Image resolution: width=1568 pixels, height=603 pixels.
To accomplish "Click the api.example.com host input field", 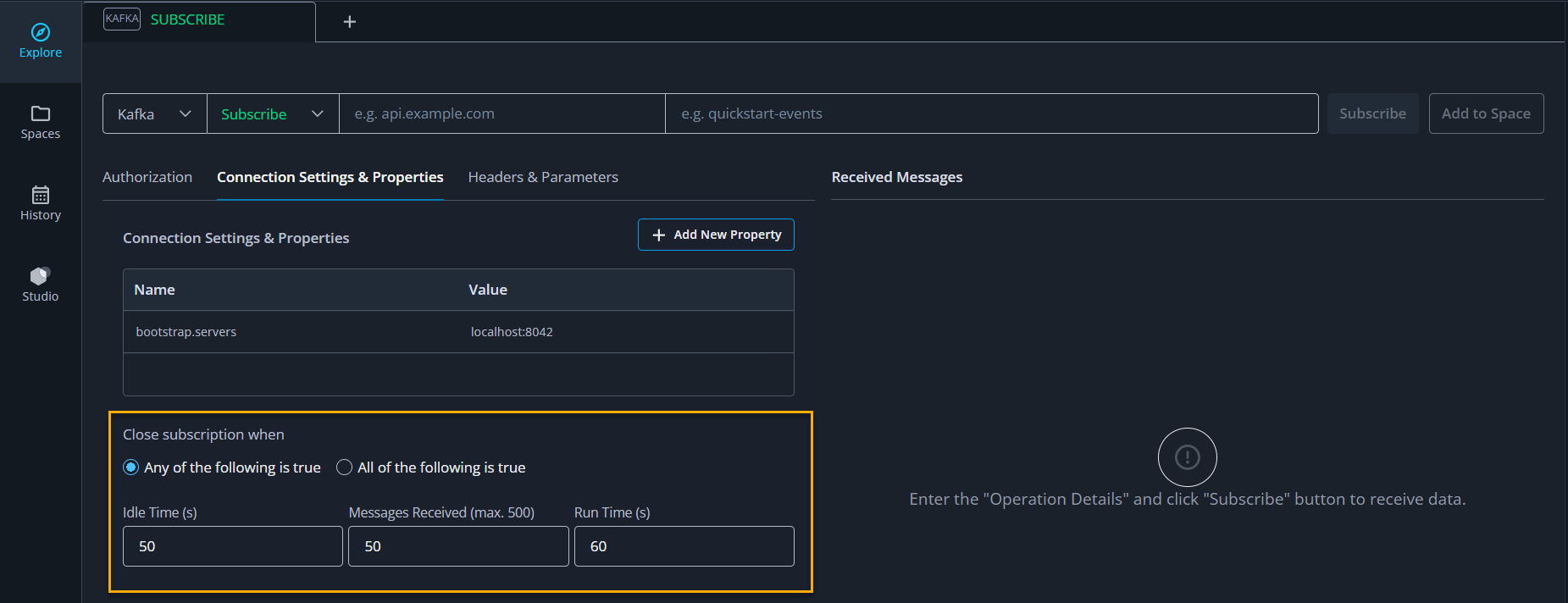I will (502, 113).
